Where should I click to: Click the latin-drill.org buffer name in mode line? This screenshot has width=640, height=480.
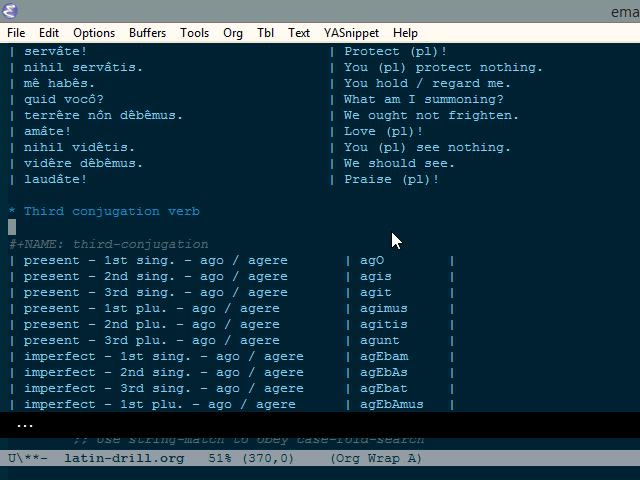coord(124,458)
